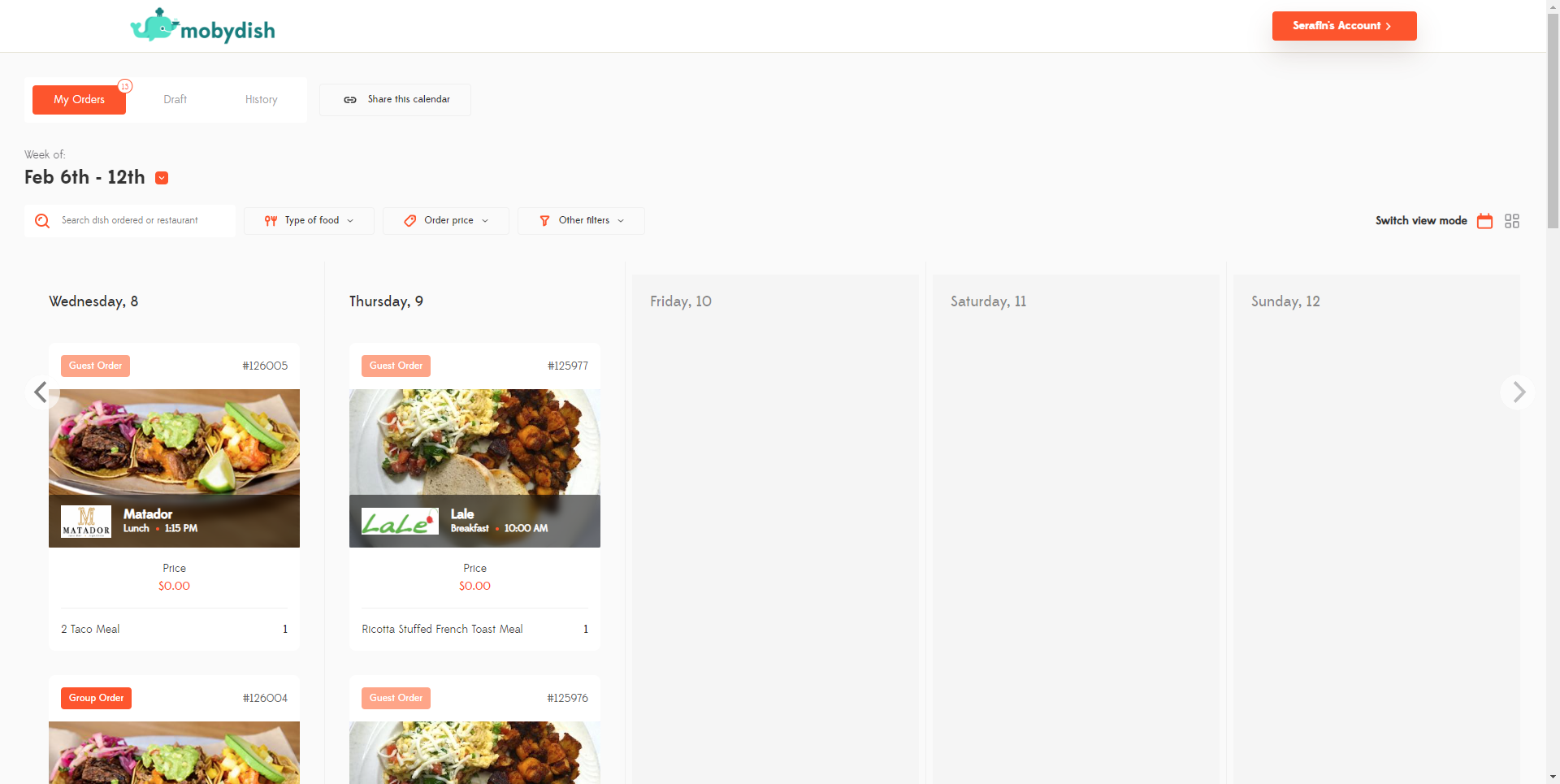Switch to the Draft tab
The height and width of the screenshot is (784, 1560).
[x=175, y=99]
